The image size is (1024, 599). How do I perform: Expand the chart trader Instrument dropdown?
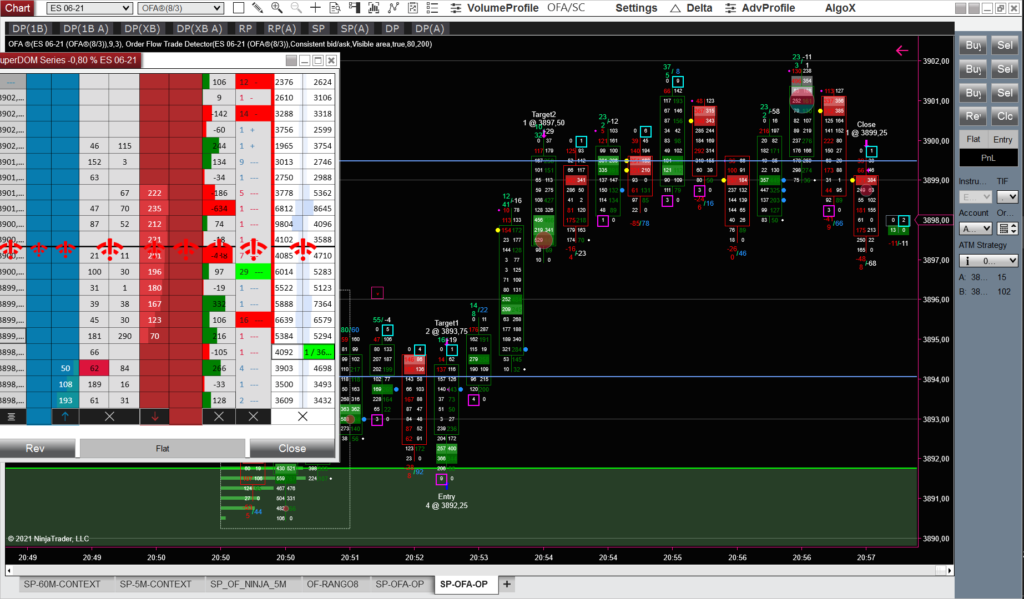click(976, 196)
